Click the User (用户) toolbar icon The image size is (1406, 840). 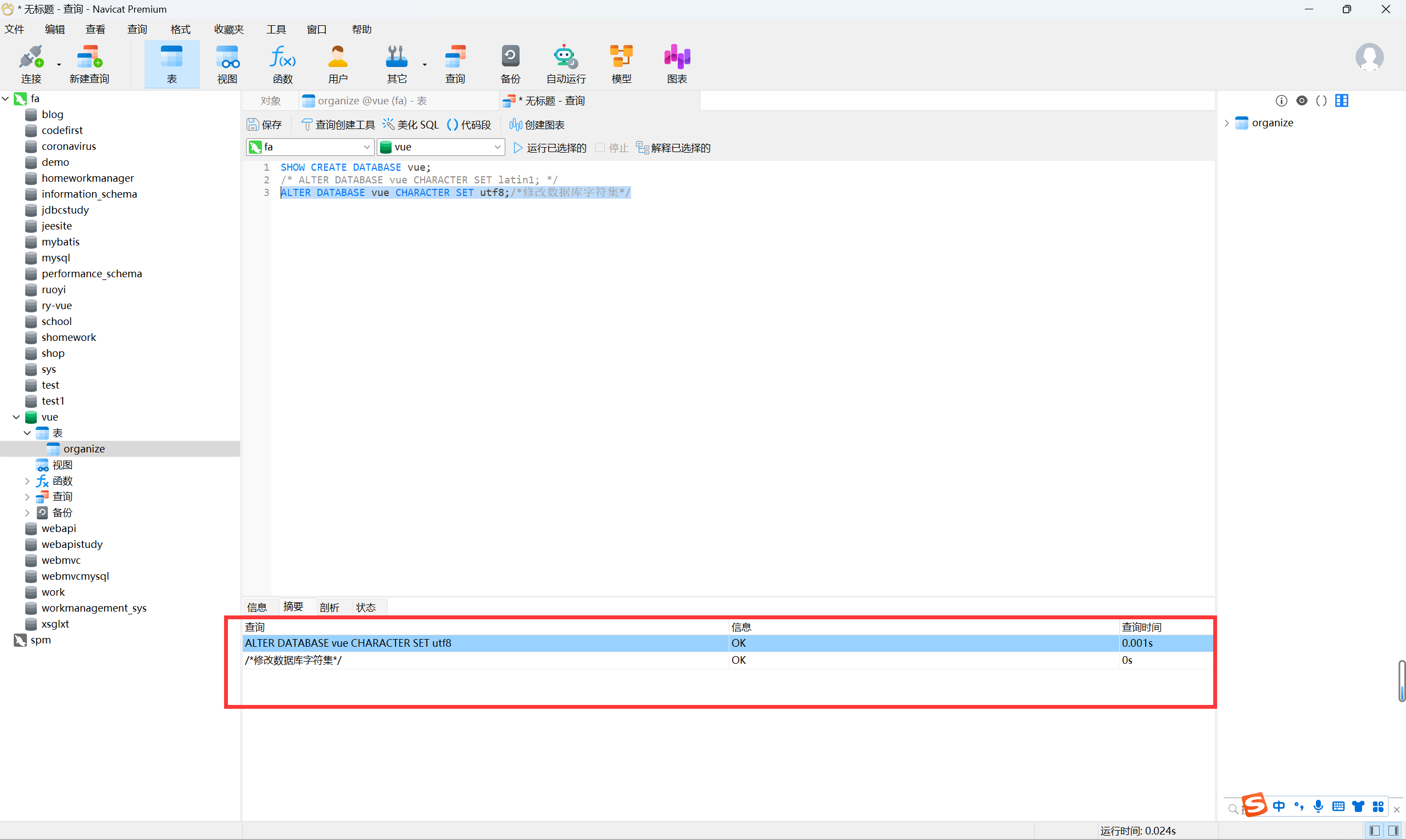tap(337, 63)
